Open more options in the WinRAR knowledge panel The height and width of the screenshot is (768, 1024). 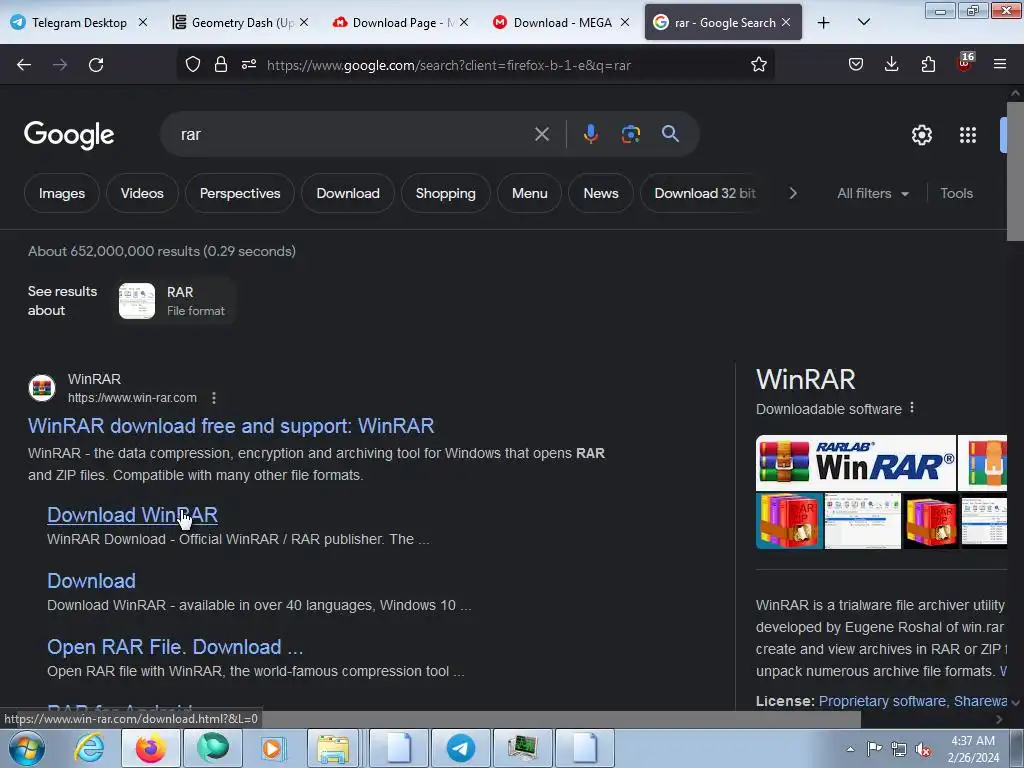912,408
